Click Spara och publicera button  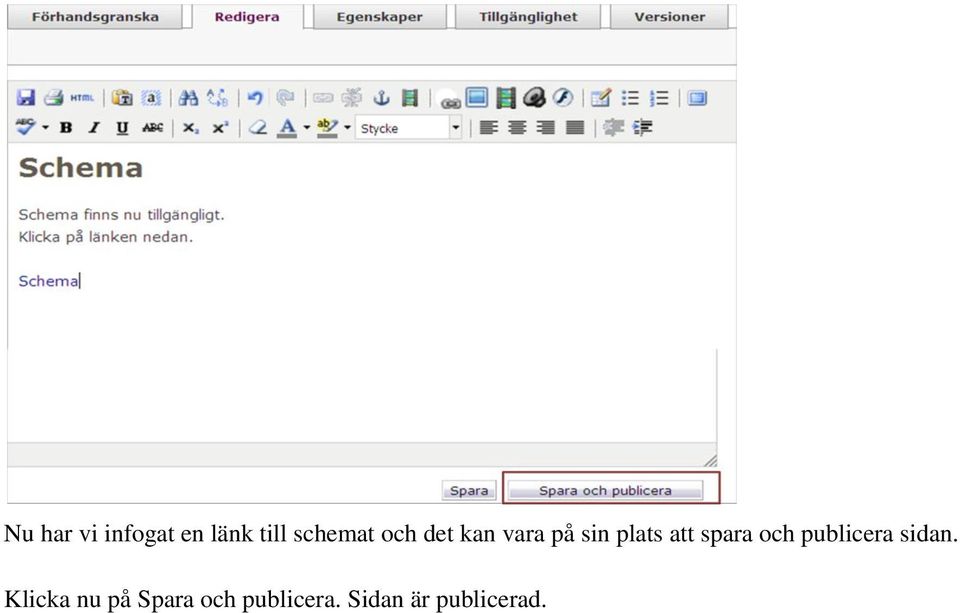pyautogui.click(x=605, y=490)
